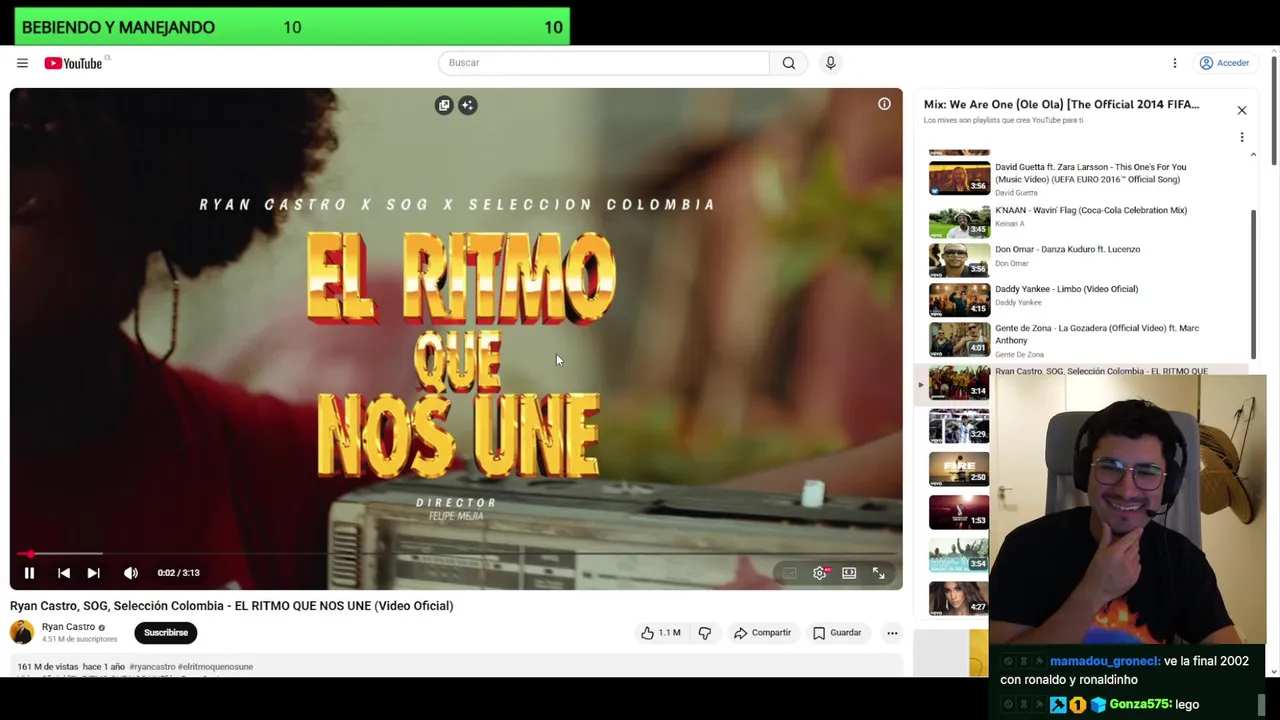
Task: Click the Don Omar 3:56 thumbnail
Action: coord(959,259)
